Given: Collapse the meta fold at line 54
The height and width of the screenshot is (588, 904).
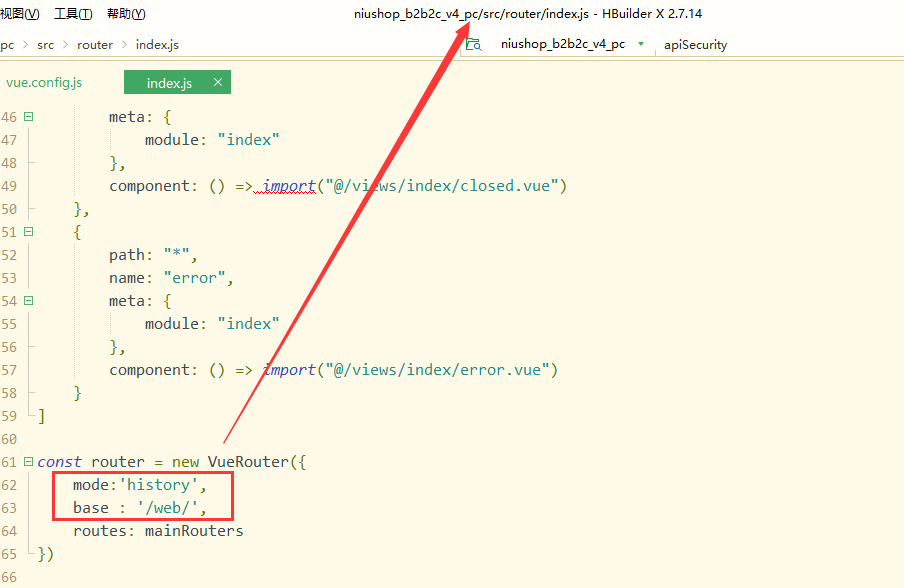Looking at the screenshot, I should (x=29, y=301).
